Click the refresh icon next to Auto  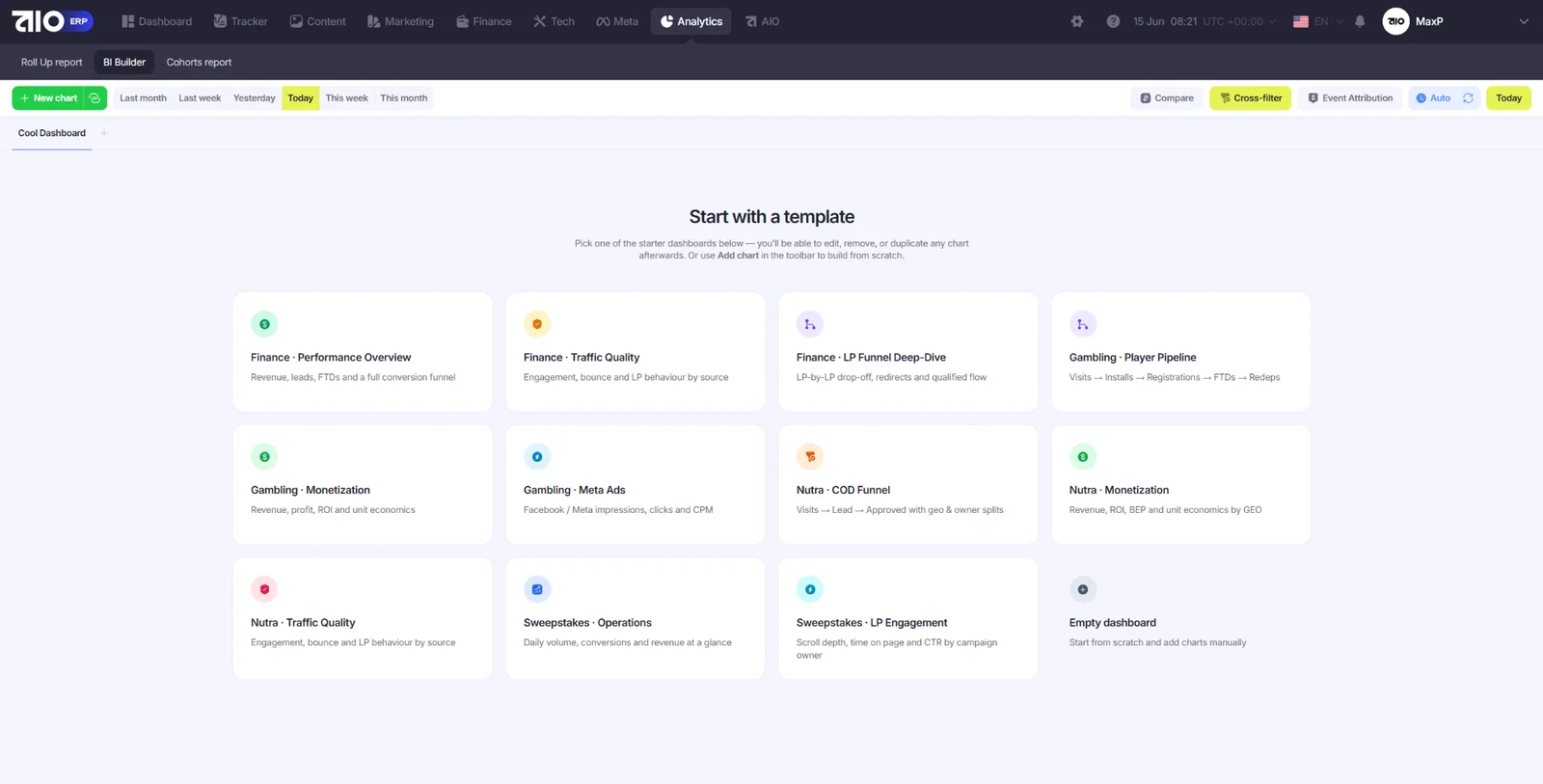click(1468, 98)
